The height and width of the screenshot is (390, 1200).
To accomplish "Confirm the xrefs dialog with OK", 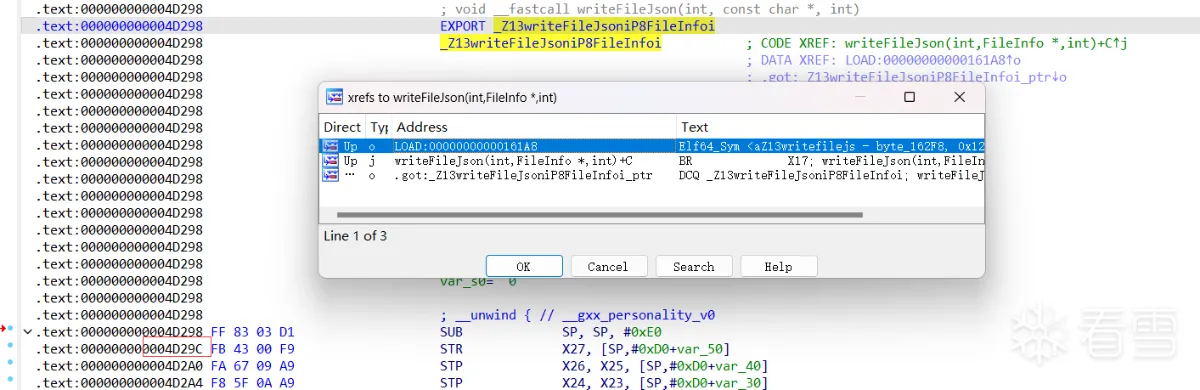I will point(524,267).
